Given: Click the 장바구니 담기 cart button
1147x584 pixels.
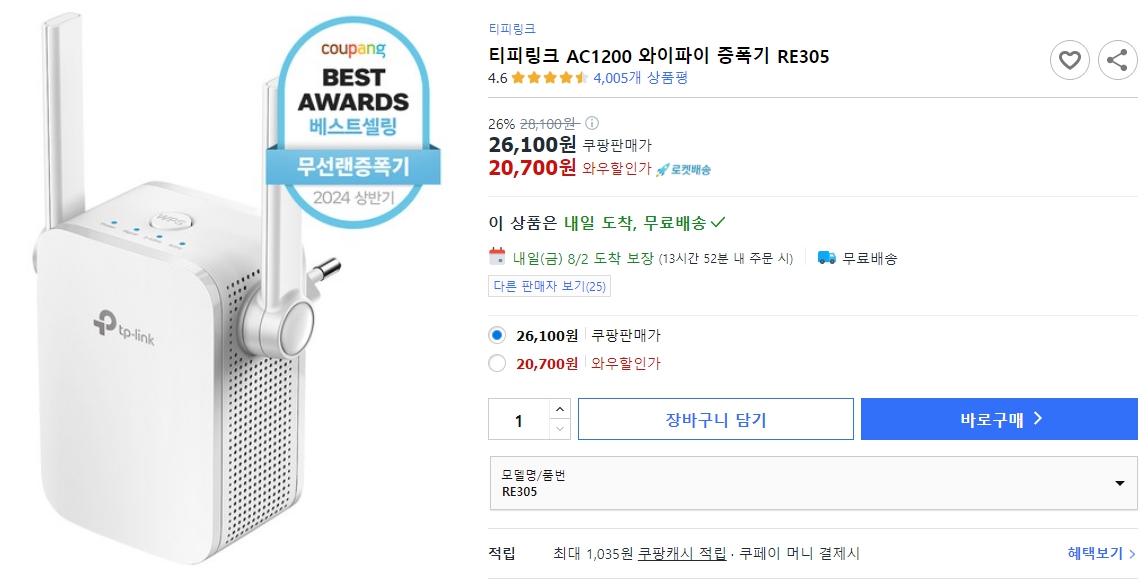Looking at the screenshot, I should click(x=715, y=418).
